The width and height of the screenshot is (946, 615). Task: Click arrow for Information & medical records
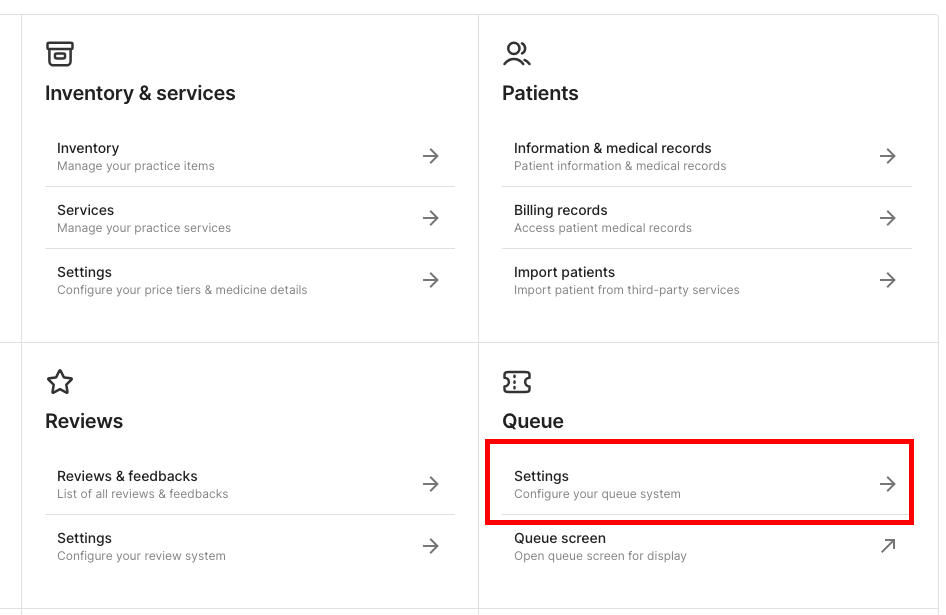(x=887, y=156)
